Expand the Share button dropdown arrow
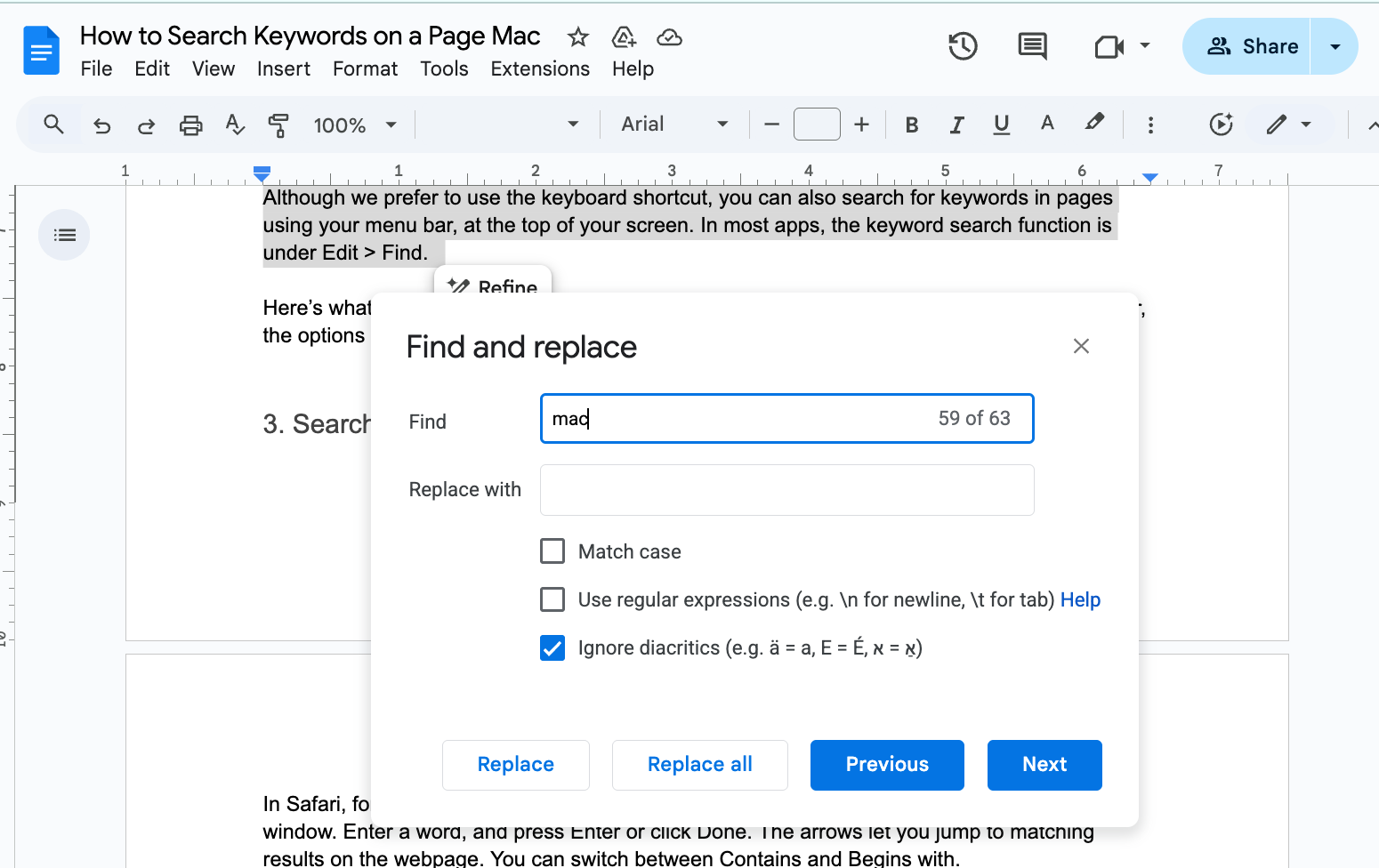This screenshot has width=1379, height=868. [1334, 46]
